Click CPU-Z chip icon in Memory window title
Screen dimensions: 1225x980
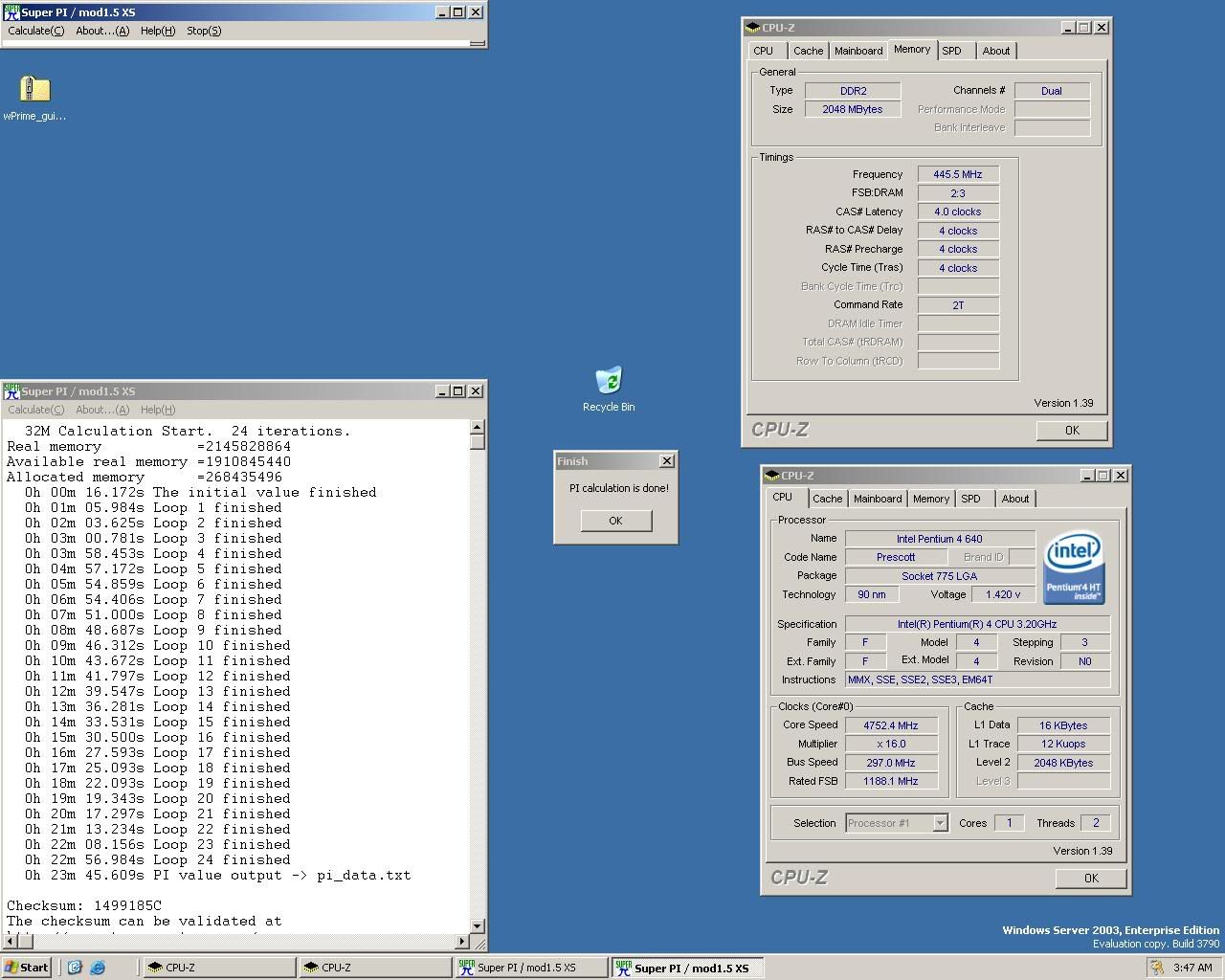coord(753,28)
